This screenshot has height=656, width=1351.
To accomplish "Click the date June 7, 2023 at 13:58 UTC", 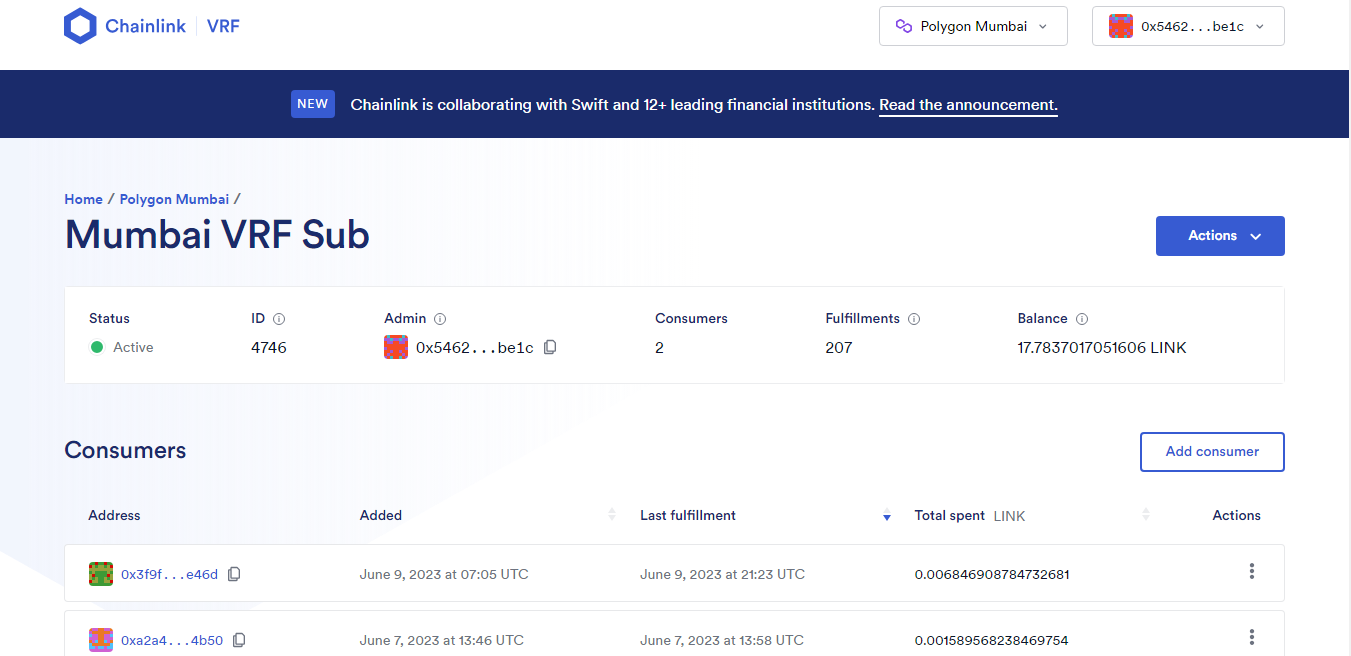I will tap(722, 640).
